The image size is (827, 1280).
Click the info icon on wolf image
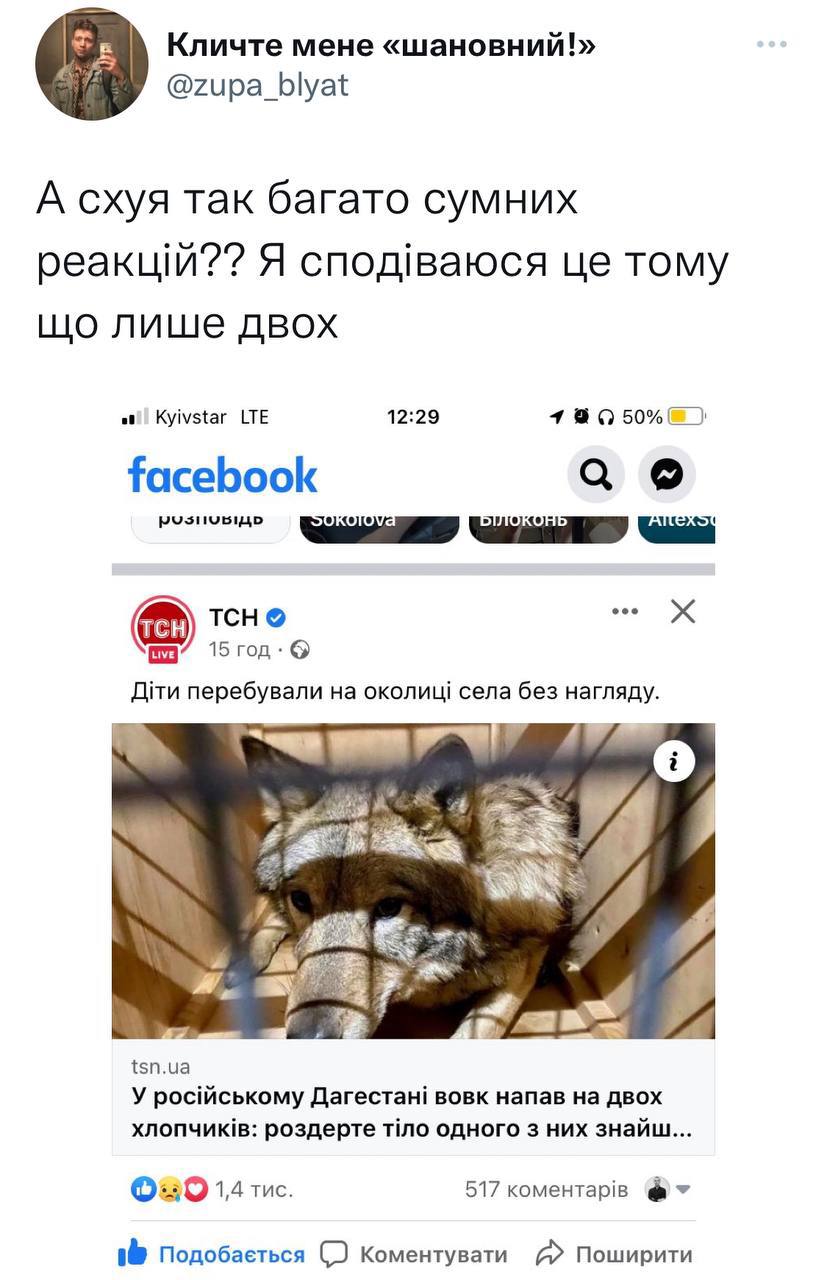674,762
